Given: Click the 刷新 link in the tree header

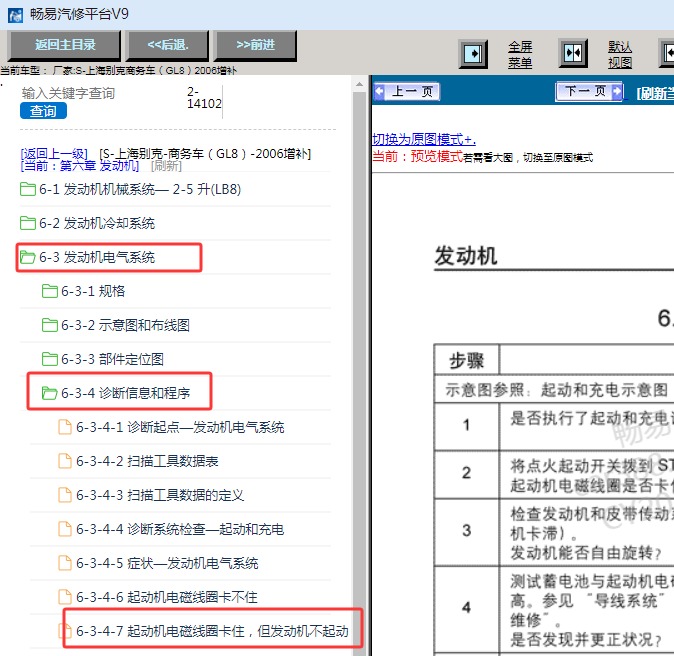Looking at the screenshot, I should (166, 166).
